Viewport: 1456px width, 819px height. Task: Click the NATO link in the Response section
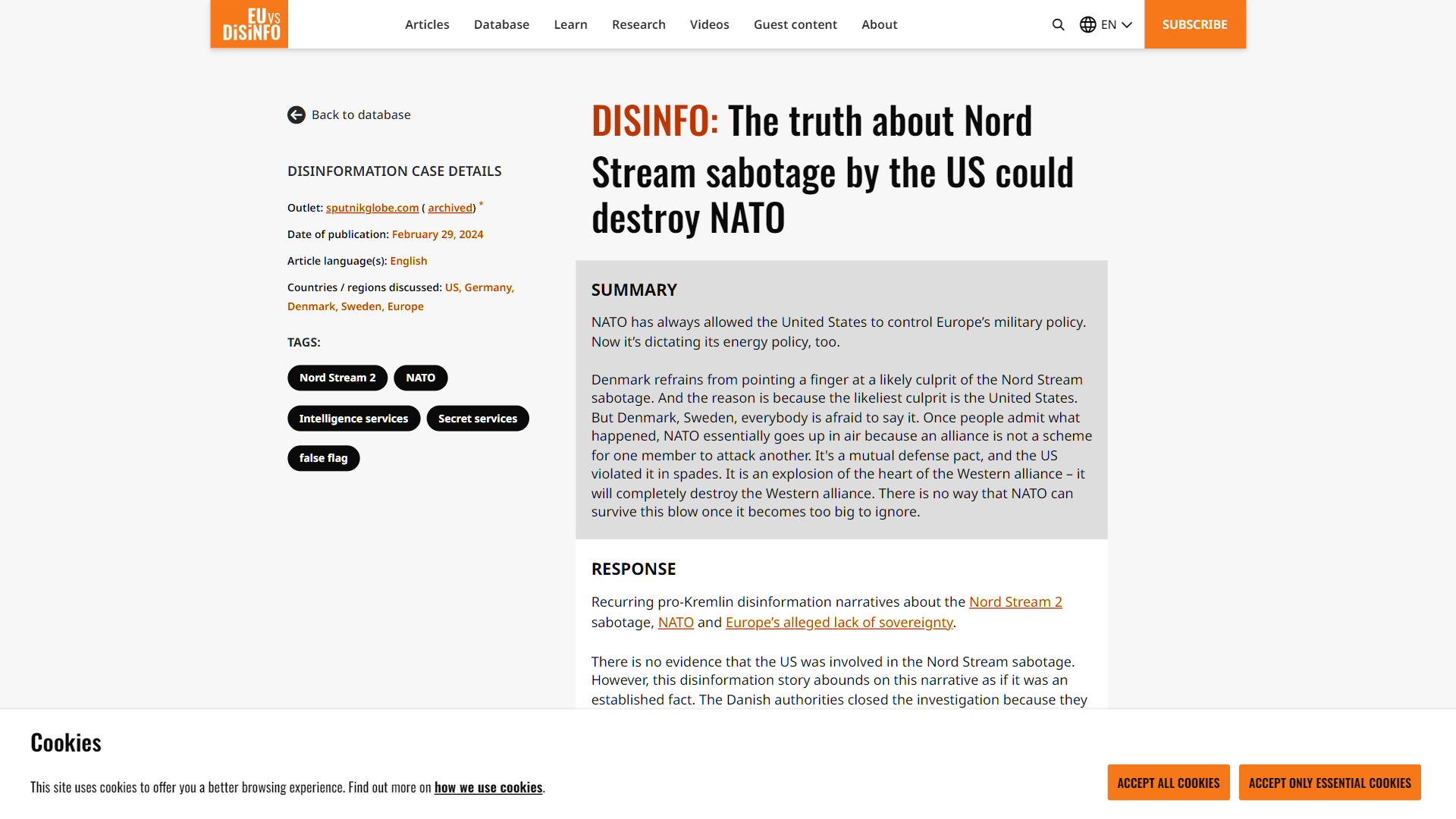pyautogui.click(x=675, y=622)
